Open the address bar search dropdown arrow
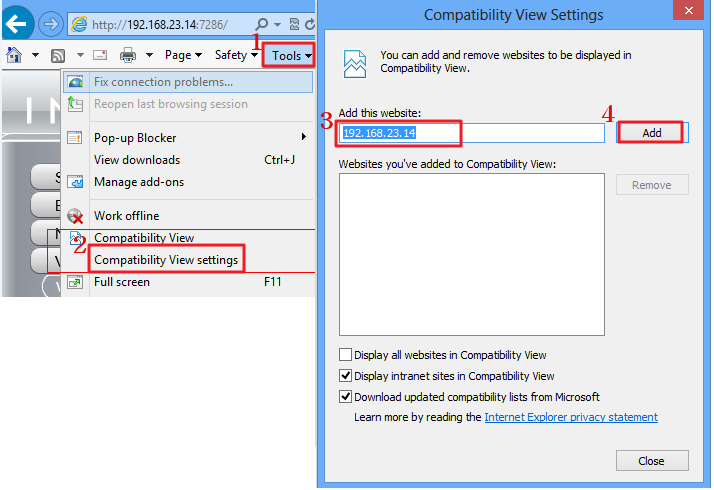 coord(277,25)
